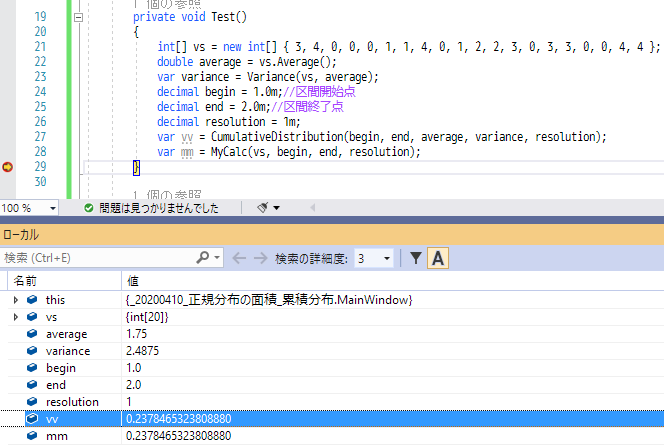664x448 pixels.
Task: Click the green no-issues check icon
Action: coord(89,208)
